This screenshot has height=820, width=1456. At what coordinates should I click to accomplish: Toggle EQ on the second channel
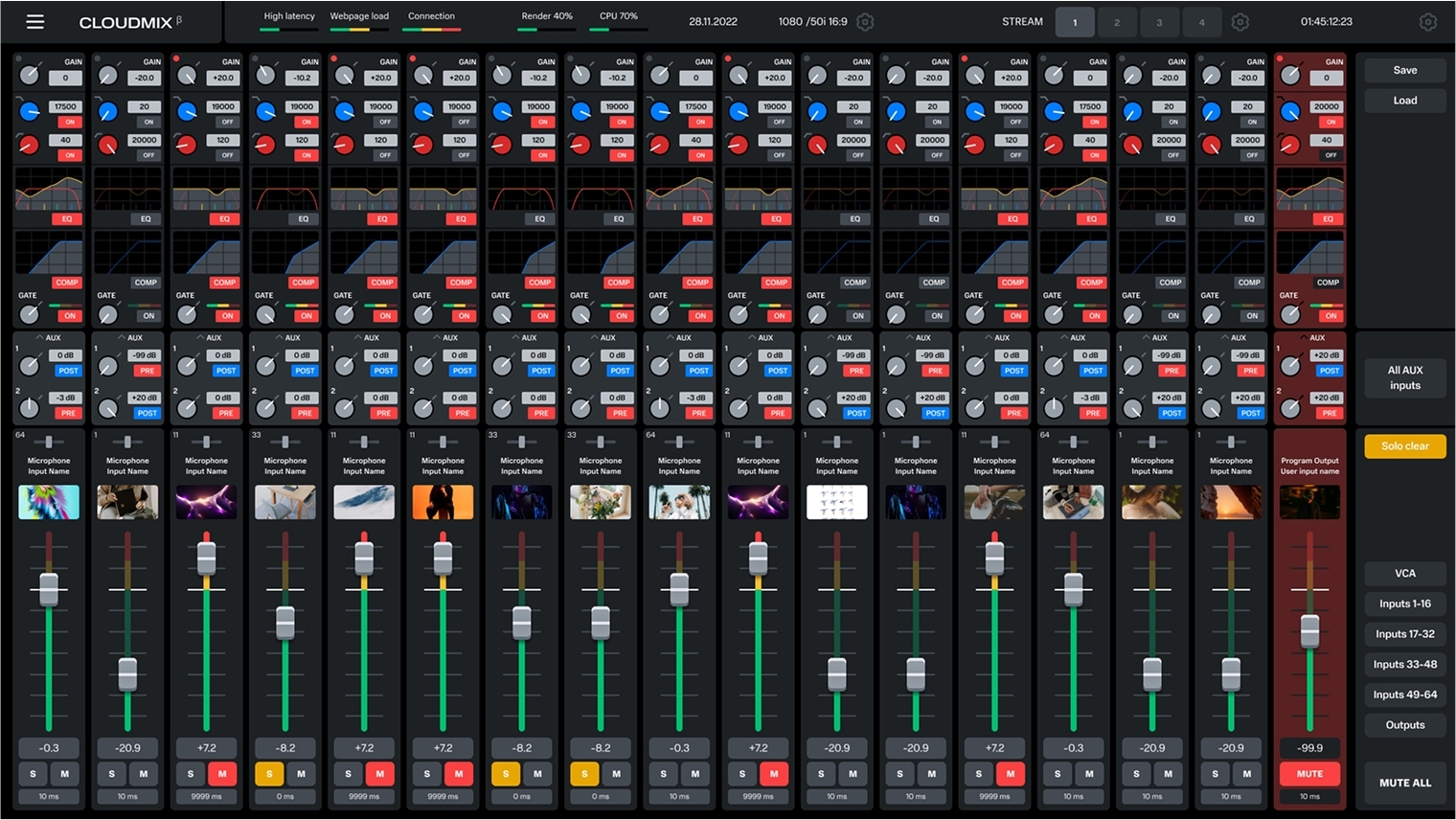point(146,218)
